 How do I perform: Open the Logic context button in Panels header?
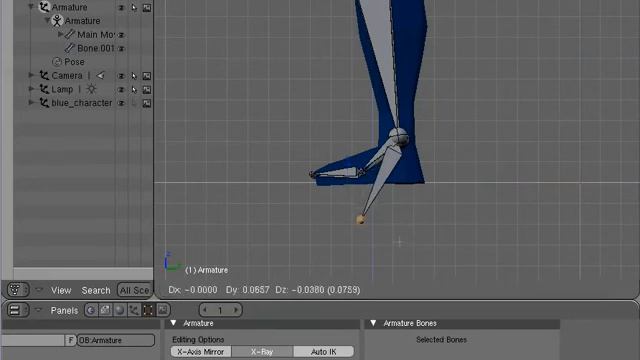91,310
